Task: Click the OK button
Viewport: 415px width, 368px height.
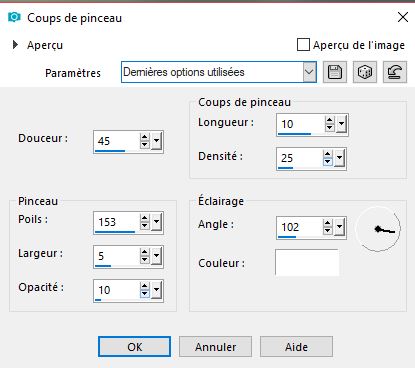Action: tap(134, 347)
